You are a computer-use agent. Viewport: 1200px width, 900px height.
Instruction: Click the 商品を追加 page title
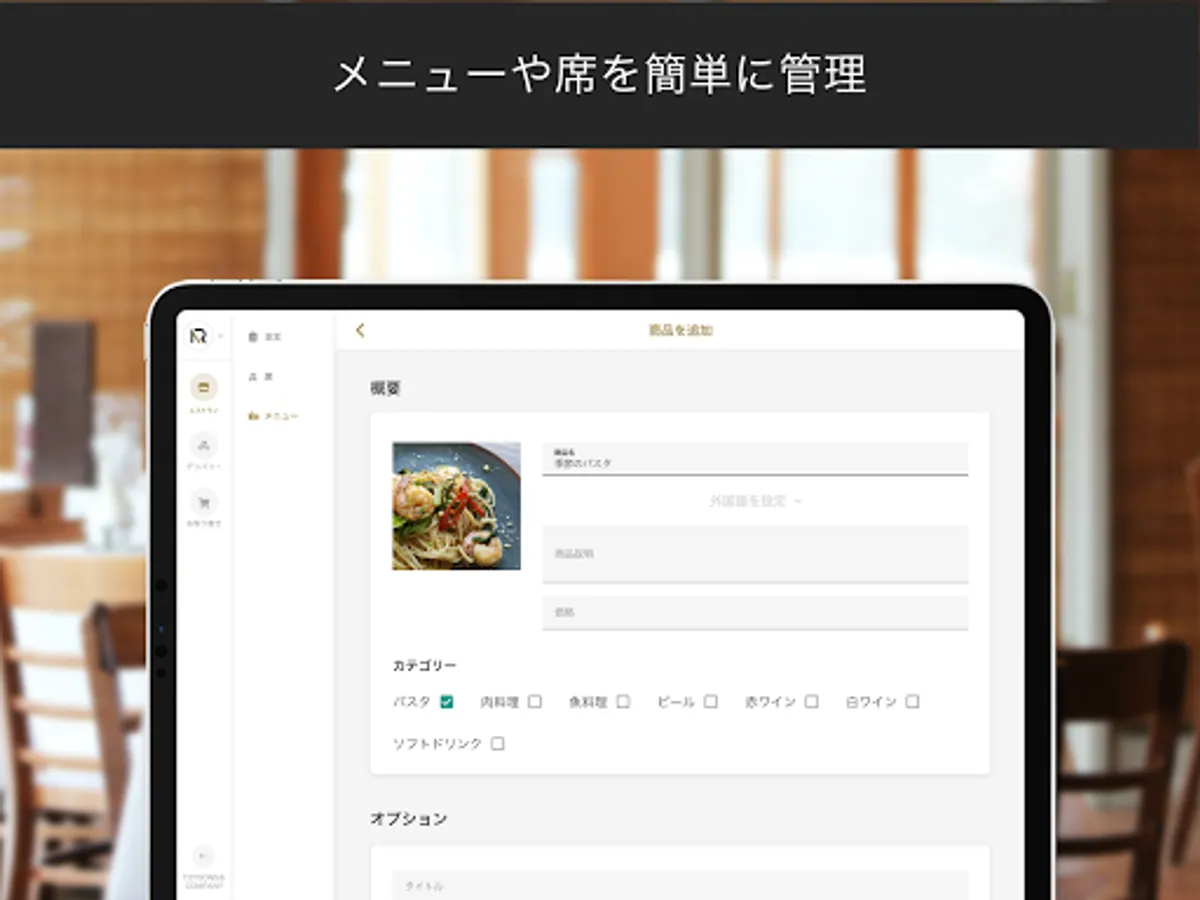point(680,330)
